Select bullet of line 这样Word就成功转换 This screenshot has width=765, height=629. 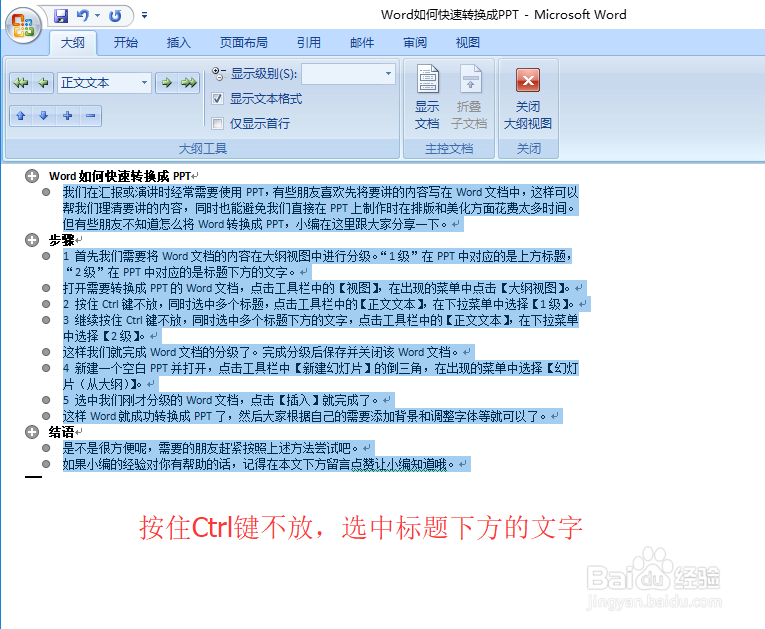tap(46, 416)
